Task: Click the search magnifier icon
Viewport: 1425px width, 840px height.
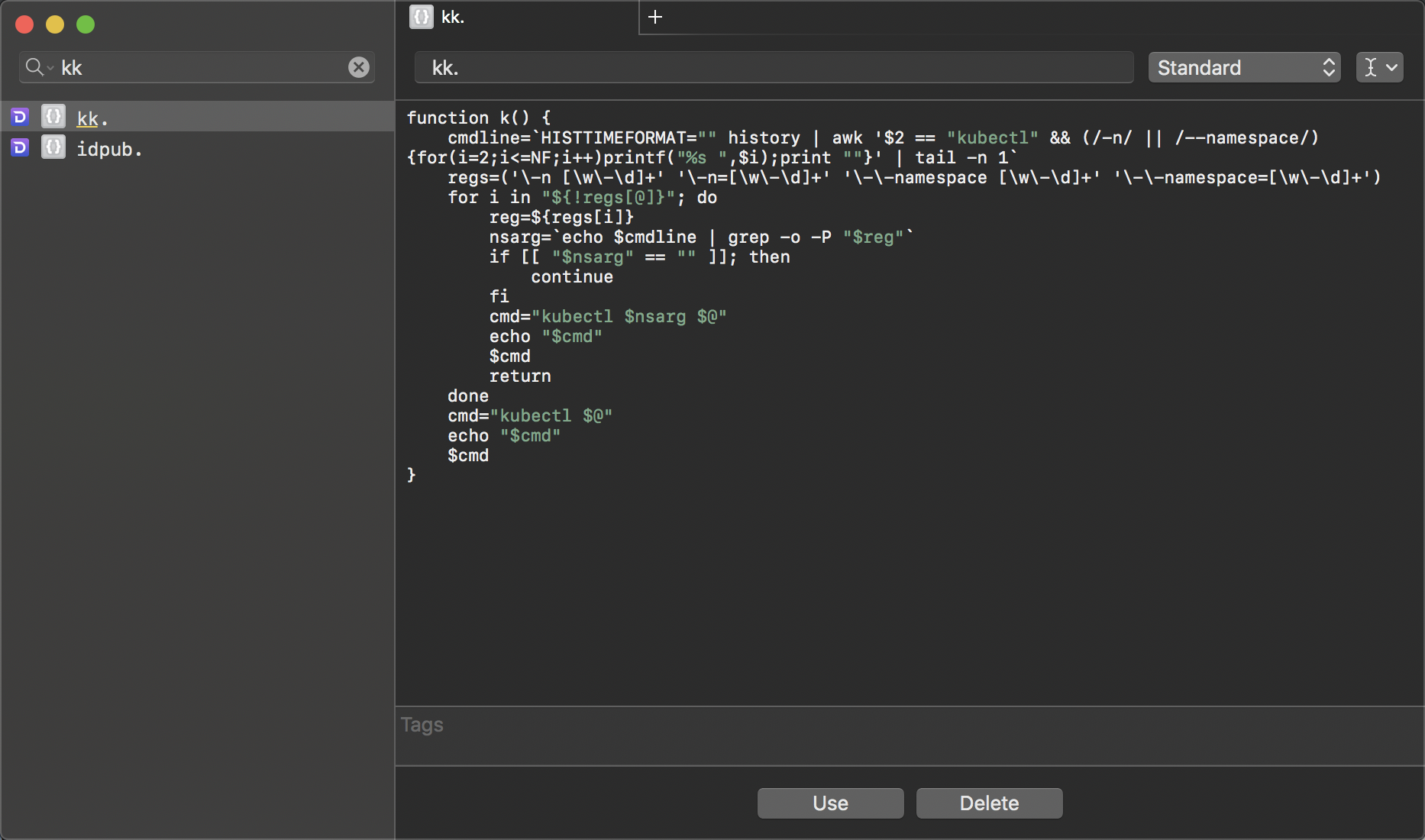Action: pyautogui.click(x=34, y=67)
